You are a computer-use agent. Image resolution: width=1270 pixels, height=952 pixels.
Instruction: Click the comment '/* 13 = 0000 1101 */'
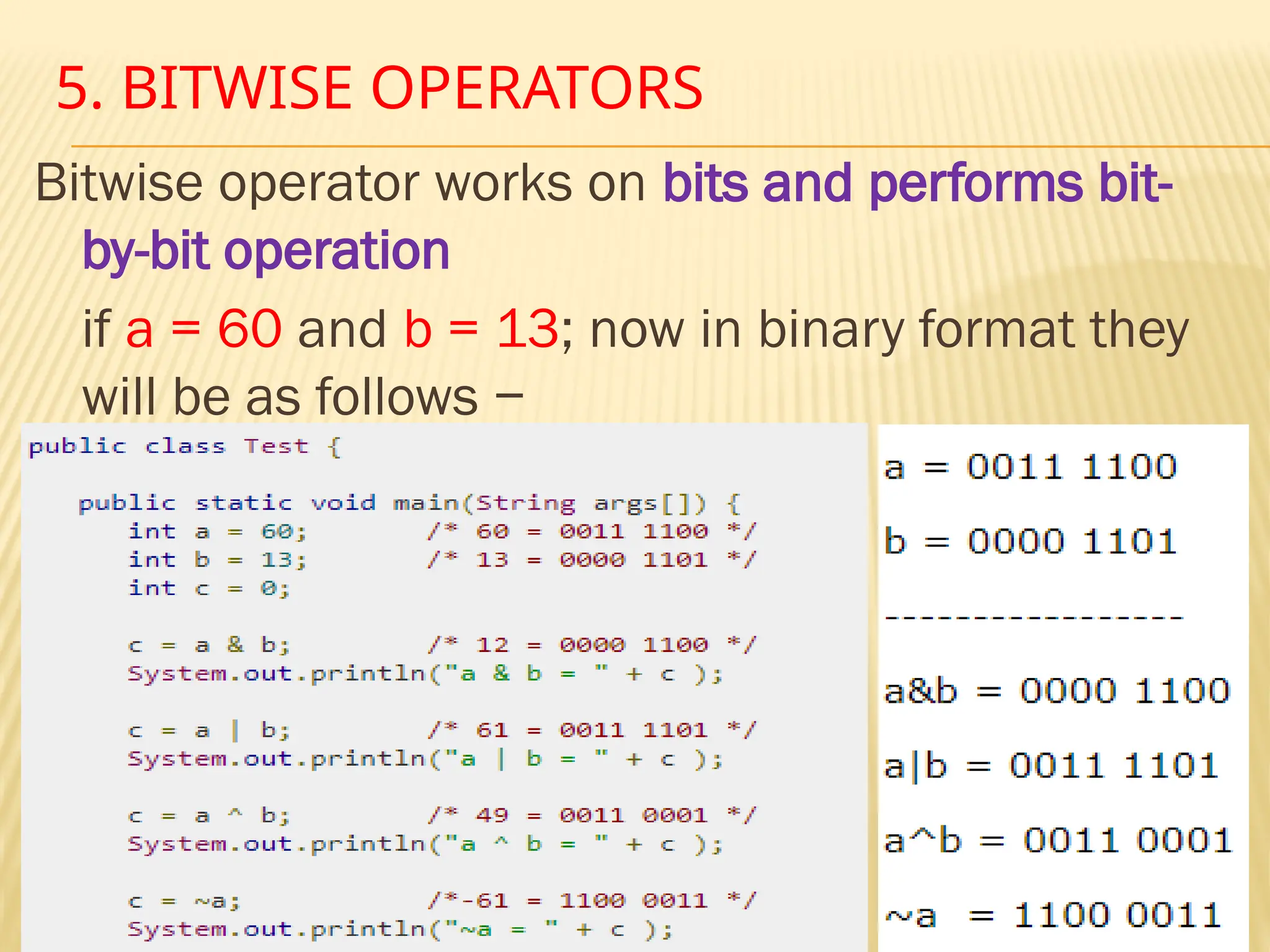592,560
